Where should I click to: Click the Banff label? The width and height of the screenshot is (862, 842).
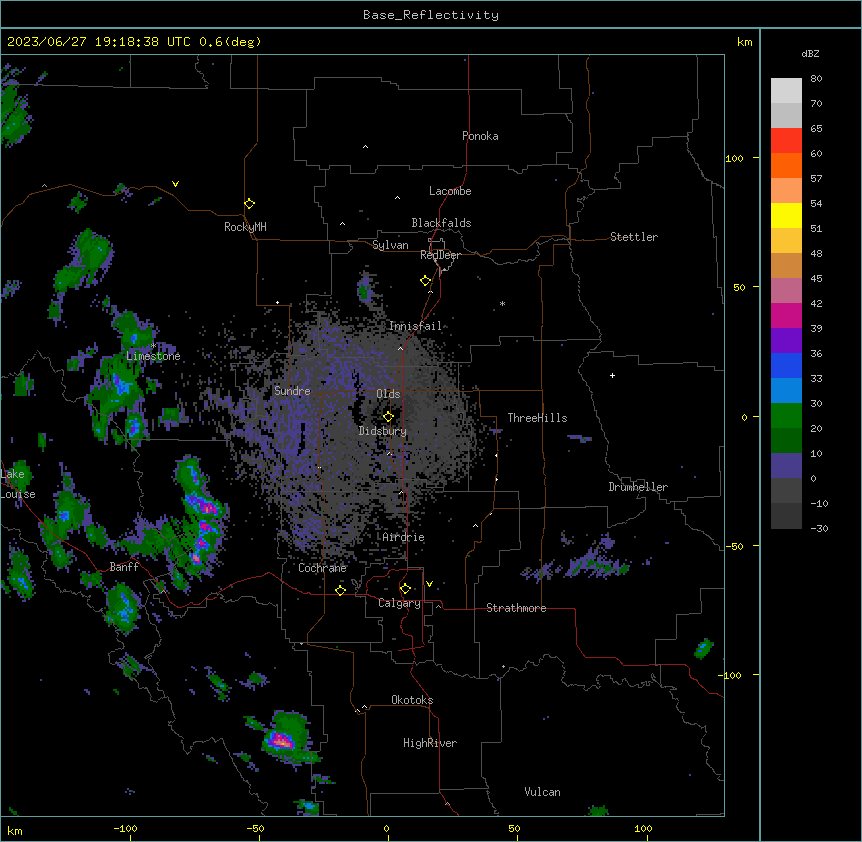click(x=124, y=567)
